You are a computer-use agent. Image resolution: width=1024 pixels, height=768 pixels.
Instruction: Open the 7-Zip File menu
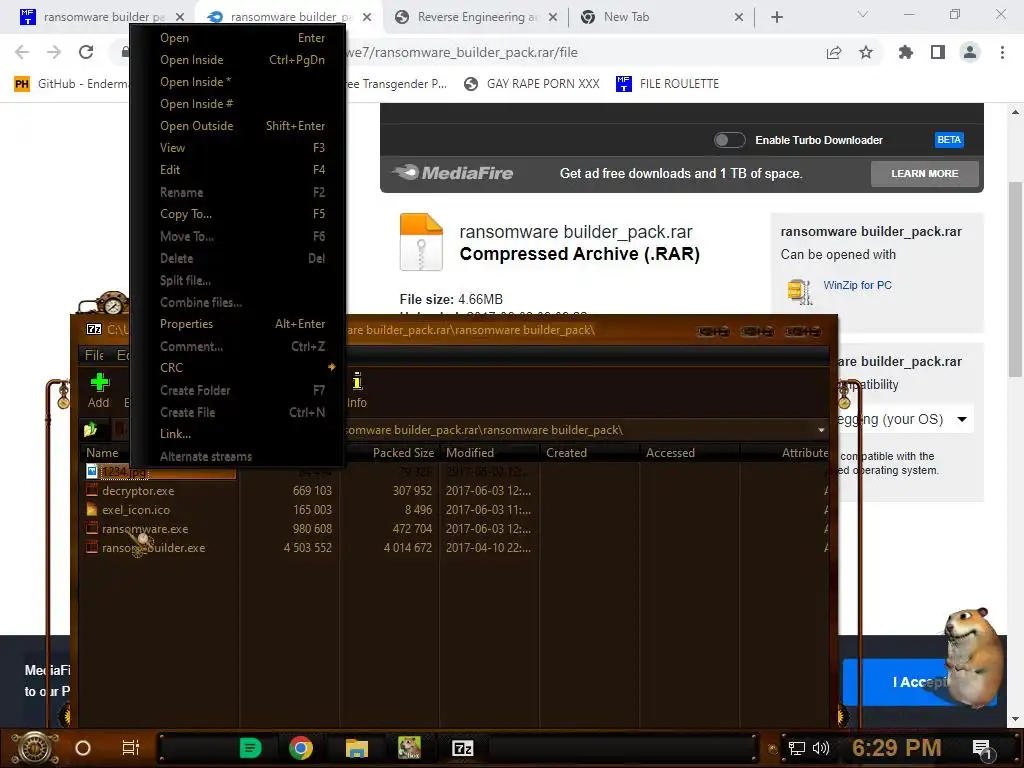(94, 355)
